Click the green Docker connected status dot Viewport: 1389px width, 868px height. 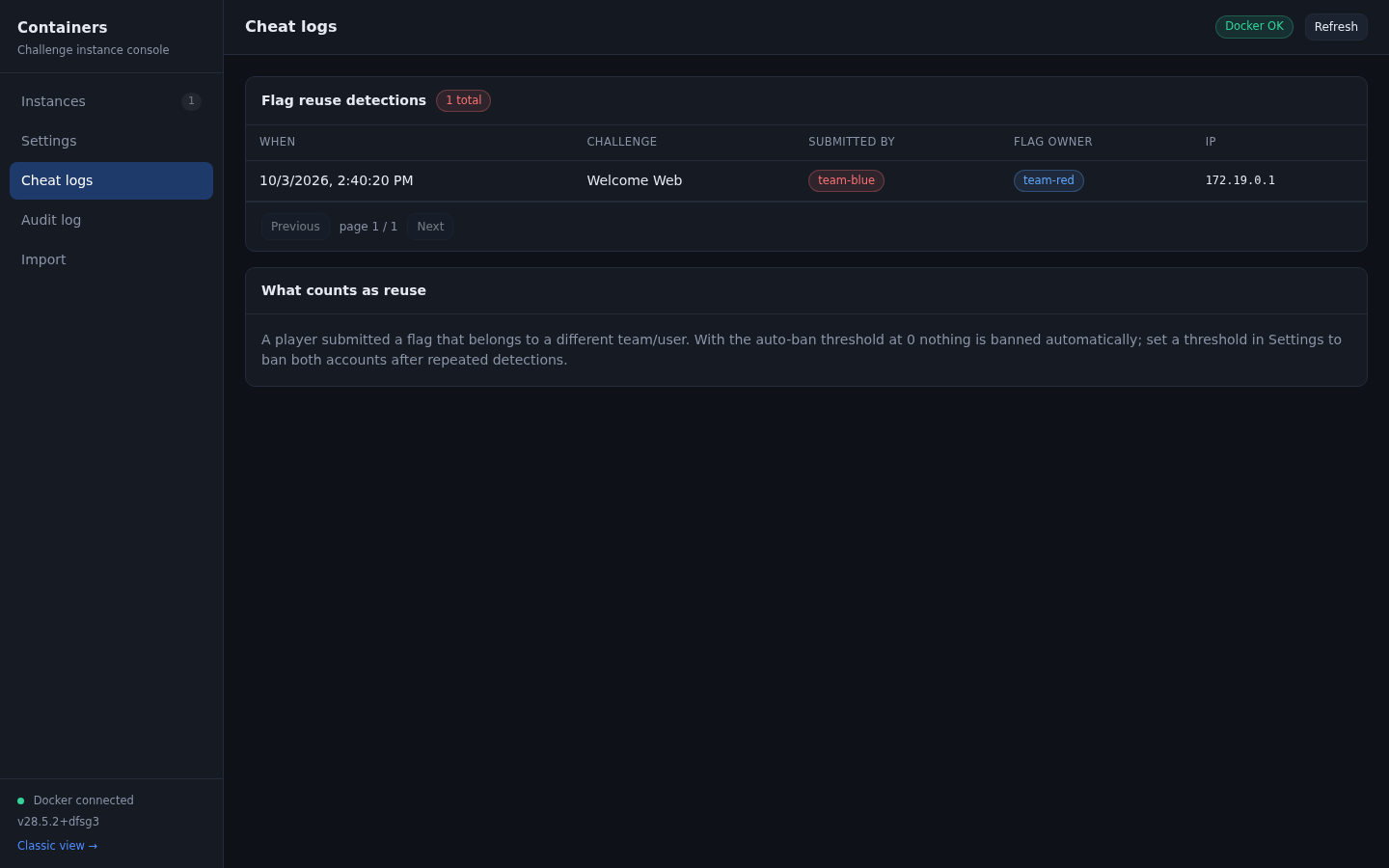(20, 800)
